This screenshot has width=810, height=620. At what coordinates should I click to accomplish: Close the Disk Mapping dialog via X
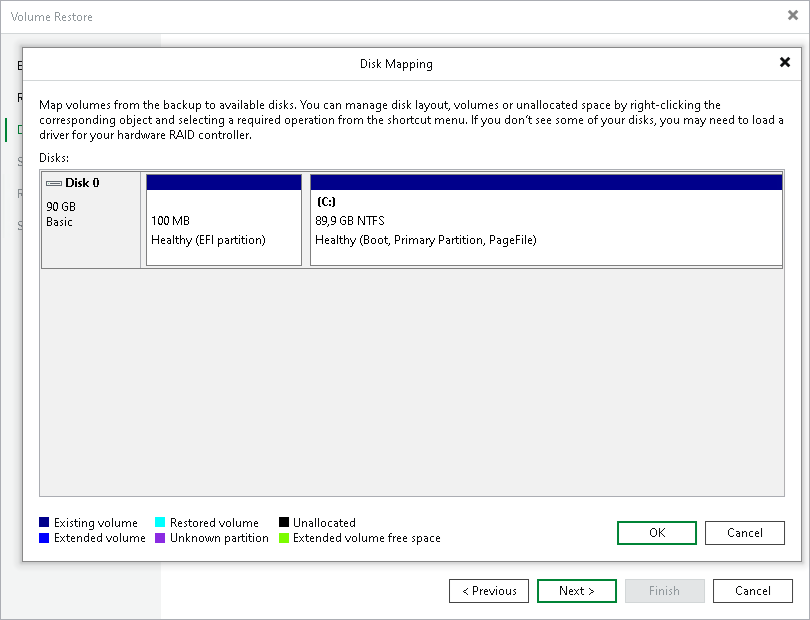(x=785, y=62)
